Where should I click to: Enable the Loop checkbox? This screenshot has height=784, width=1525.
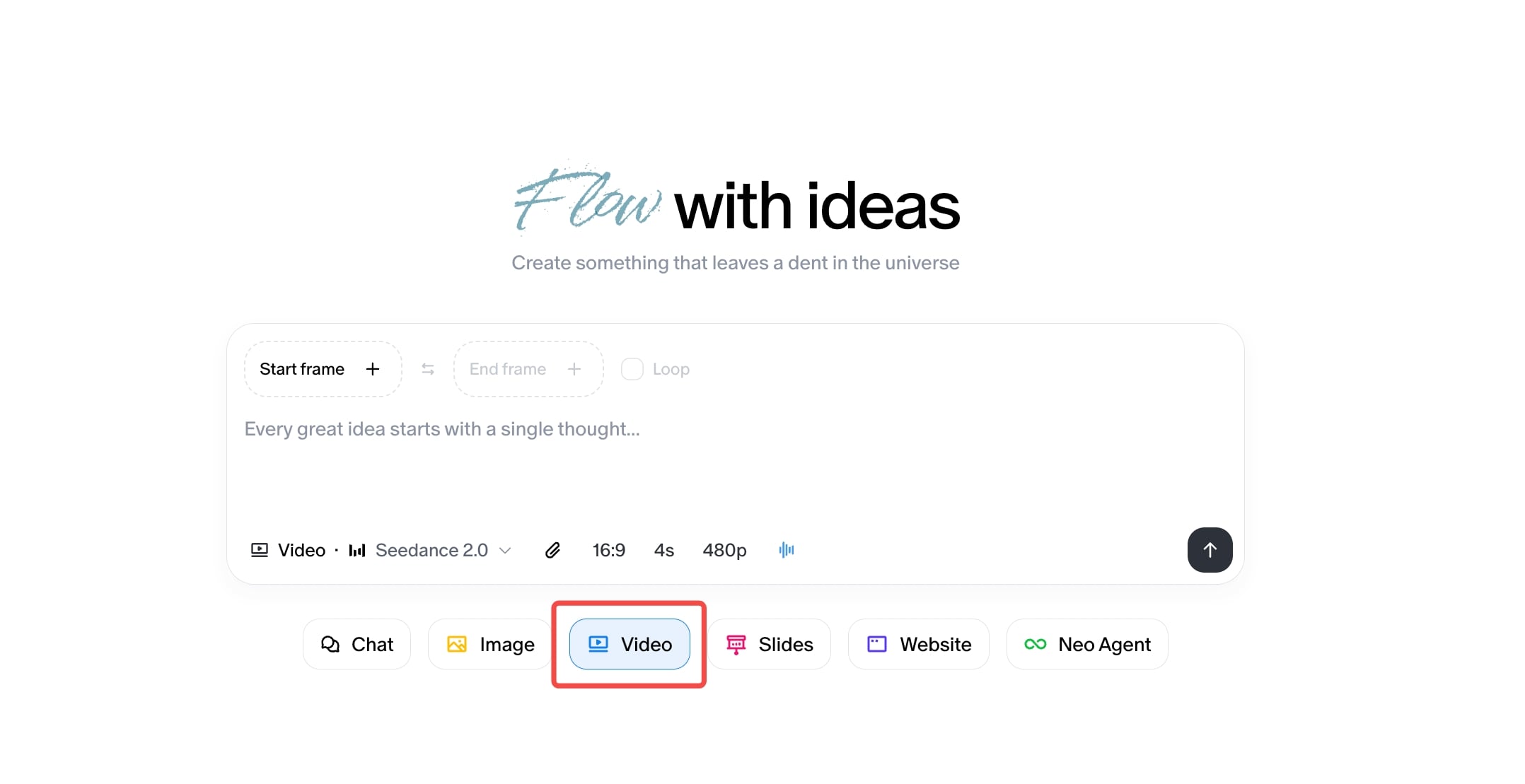point(632,369)
